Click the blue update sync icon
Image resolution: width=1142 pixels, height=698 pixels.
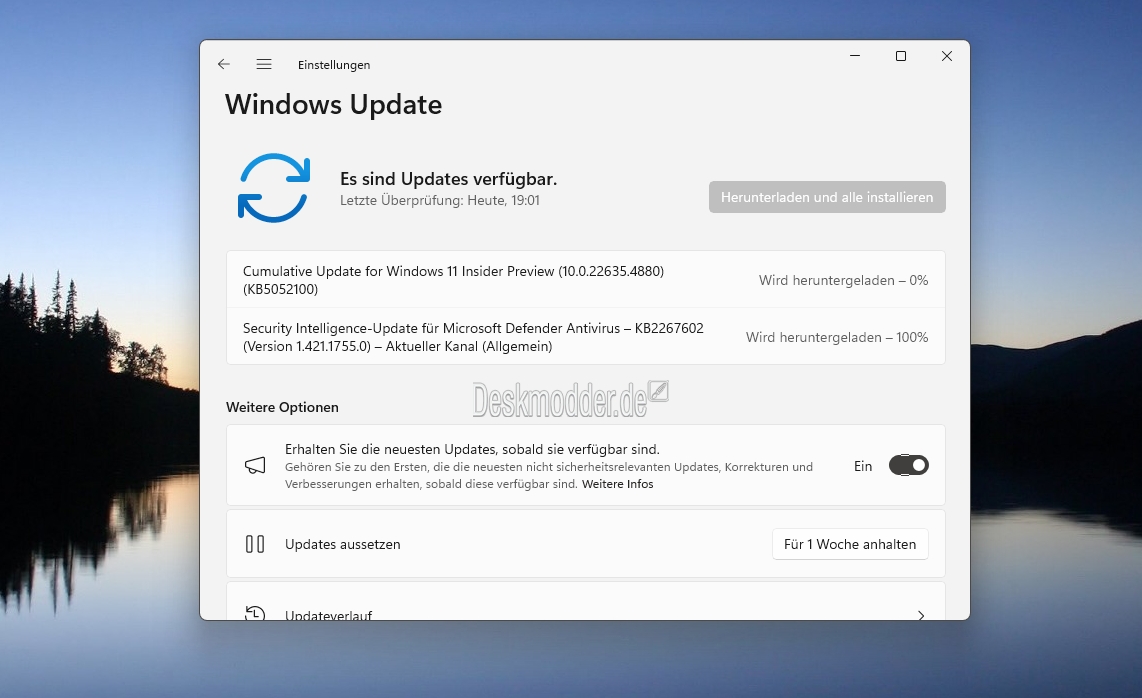coord(274,188)
